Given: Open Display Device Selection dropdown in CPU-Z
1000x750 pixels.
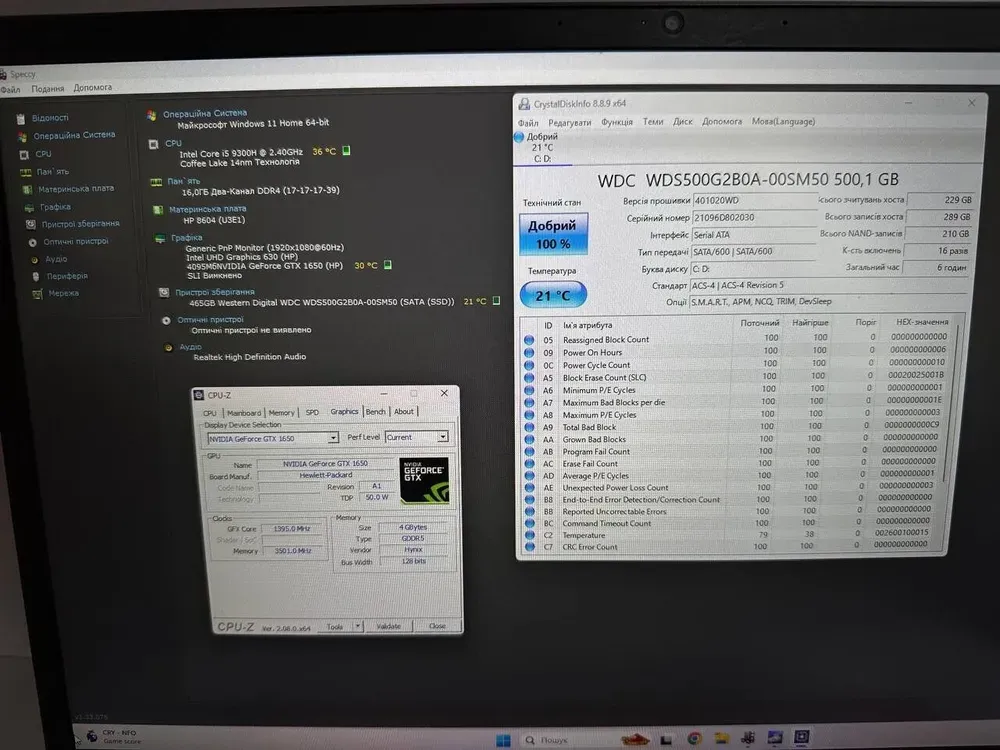Looking at the screenshot, I should (273, 438).
